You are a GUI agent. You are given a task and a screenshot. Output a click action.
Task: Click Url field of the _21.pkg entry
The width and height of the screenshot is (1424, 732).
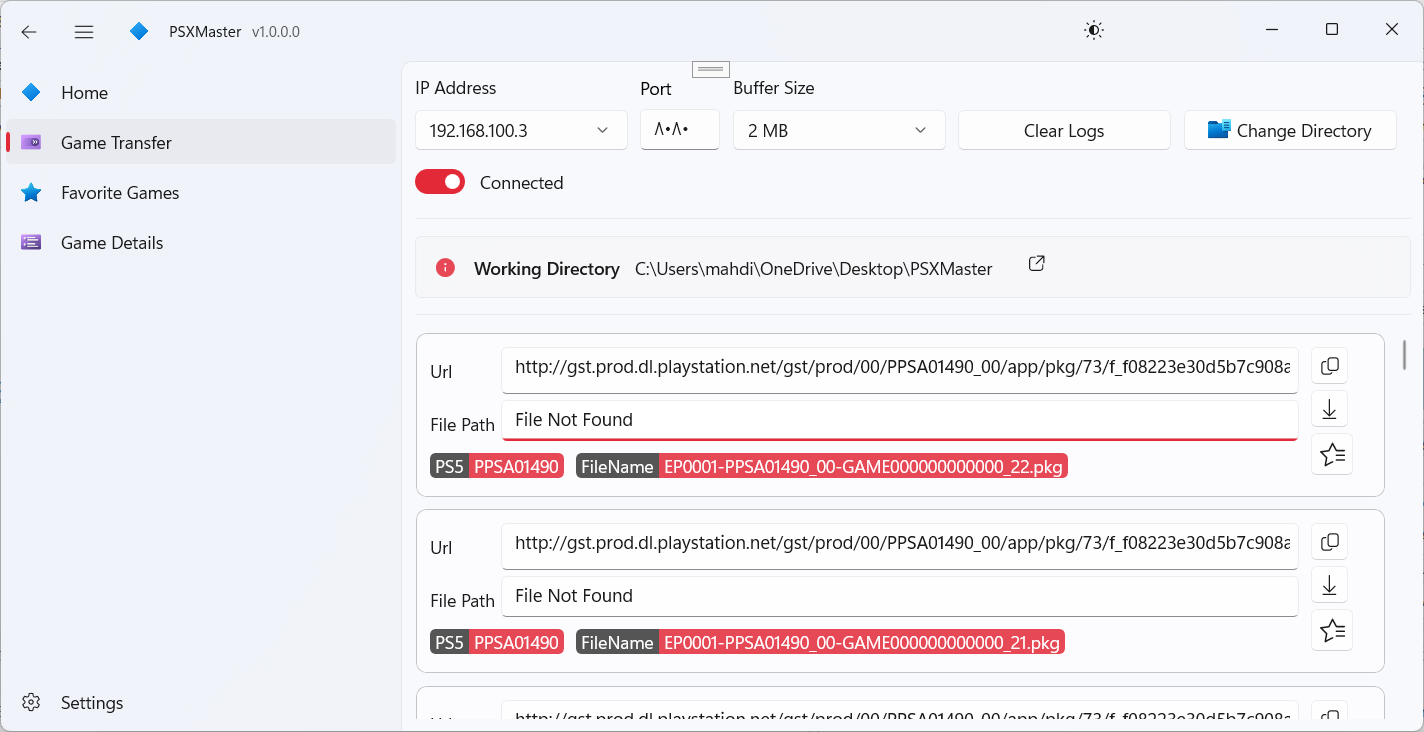click(900, 545)
